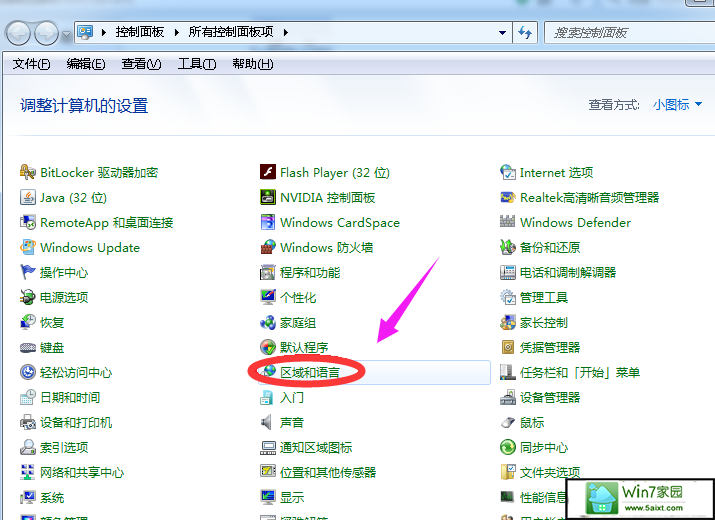Click the Windows CardSpace icon
This screenshot has height=520, width=715.
pos(268,223)
